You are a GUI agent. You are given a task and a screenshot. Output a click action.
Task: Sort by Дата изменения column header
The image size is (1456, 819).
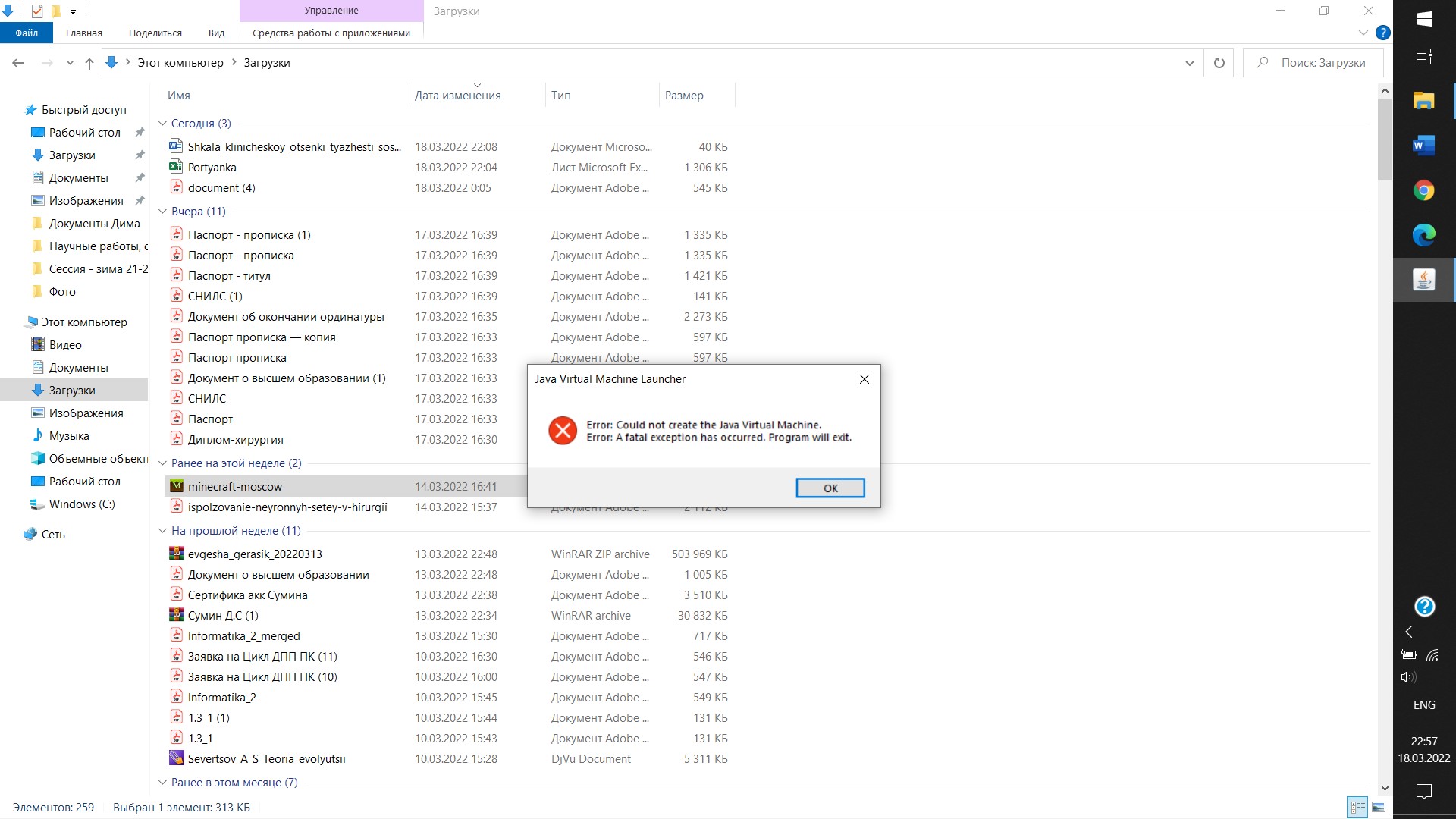coord(457,96)
